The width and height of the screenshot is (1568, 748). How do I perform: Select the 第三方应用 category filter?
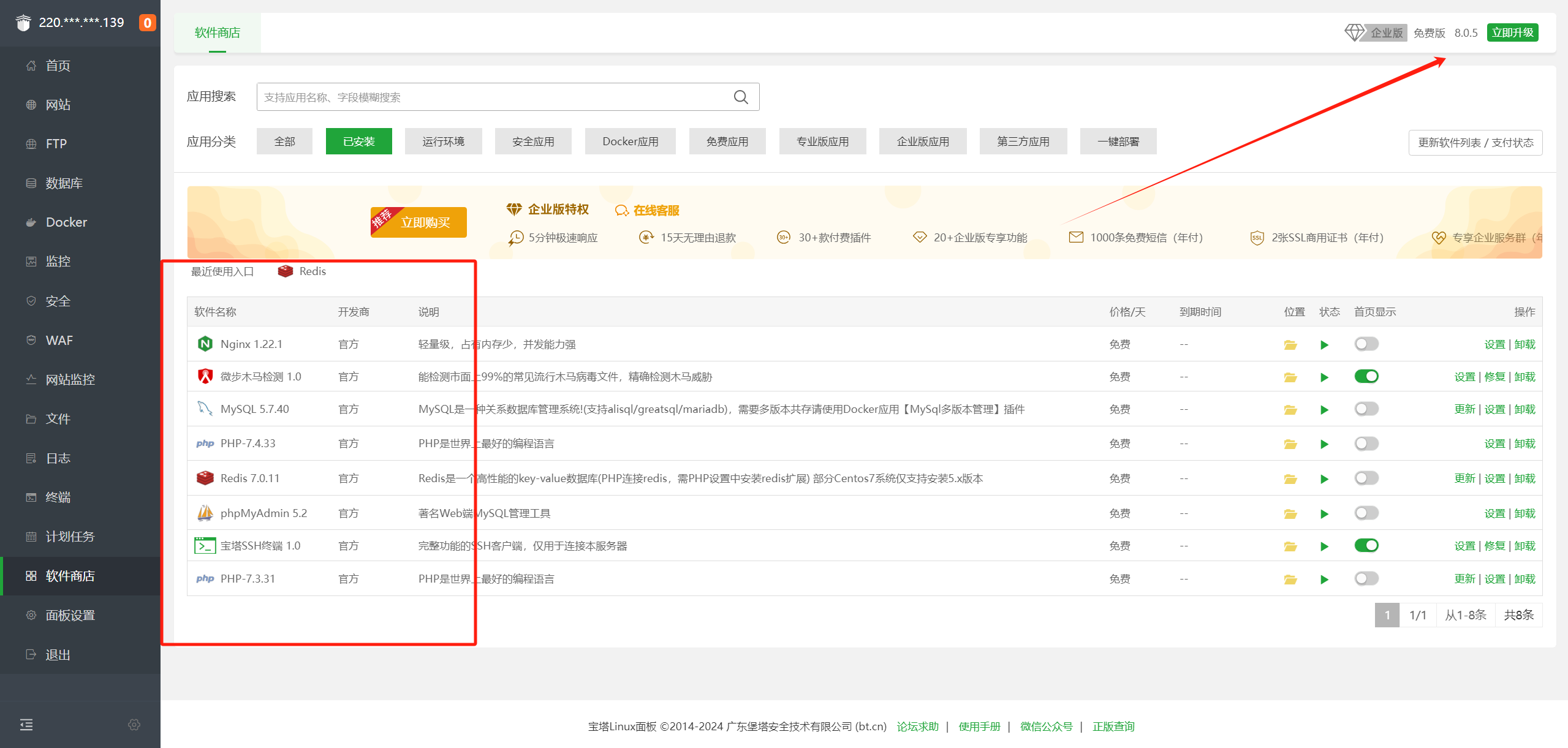tap(1023, 142)
